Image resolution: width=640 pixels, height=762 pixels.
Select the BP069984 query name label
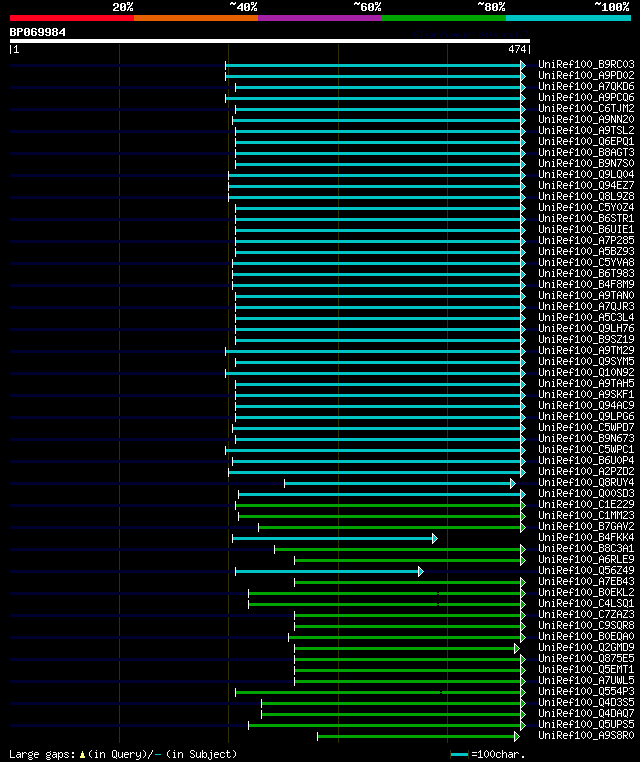(37, 32)
